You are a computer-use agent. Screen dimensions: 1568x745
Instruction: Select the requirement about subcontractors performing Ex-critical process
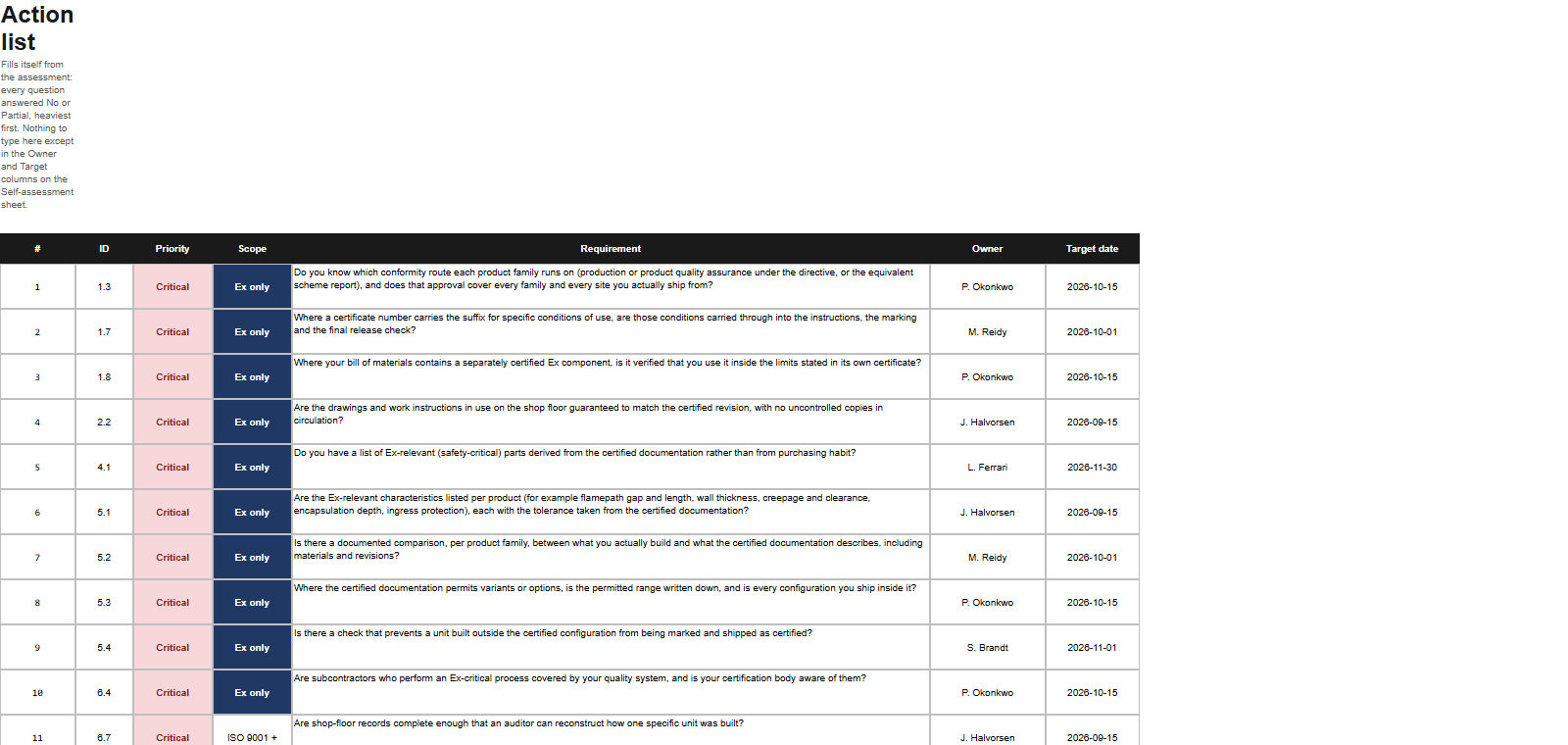611,693
